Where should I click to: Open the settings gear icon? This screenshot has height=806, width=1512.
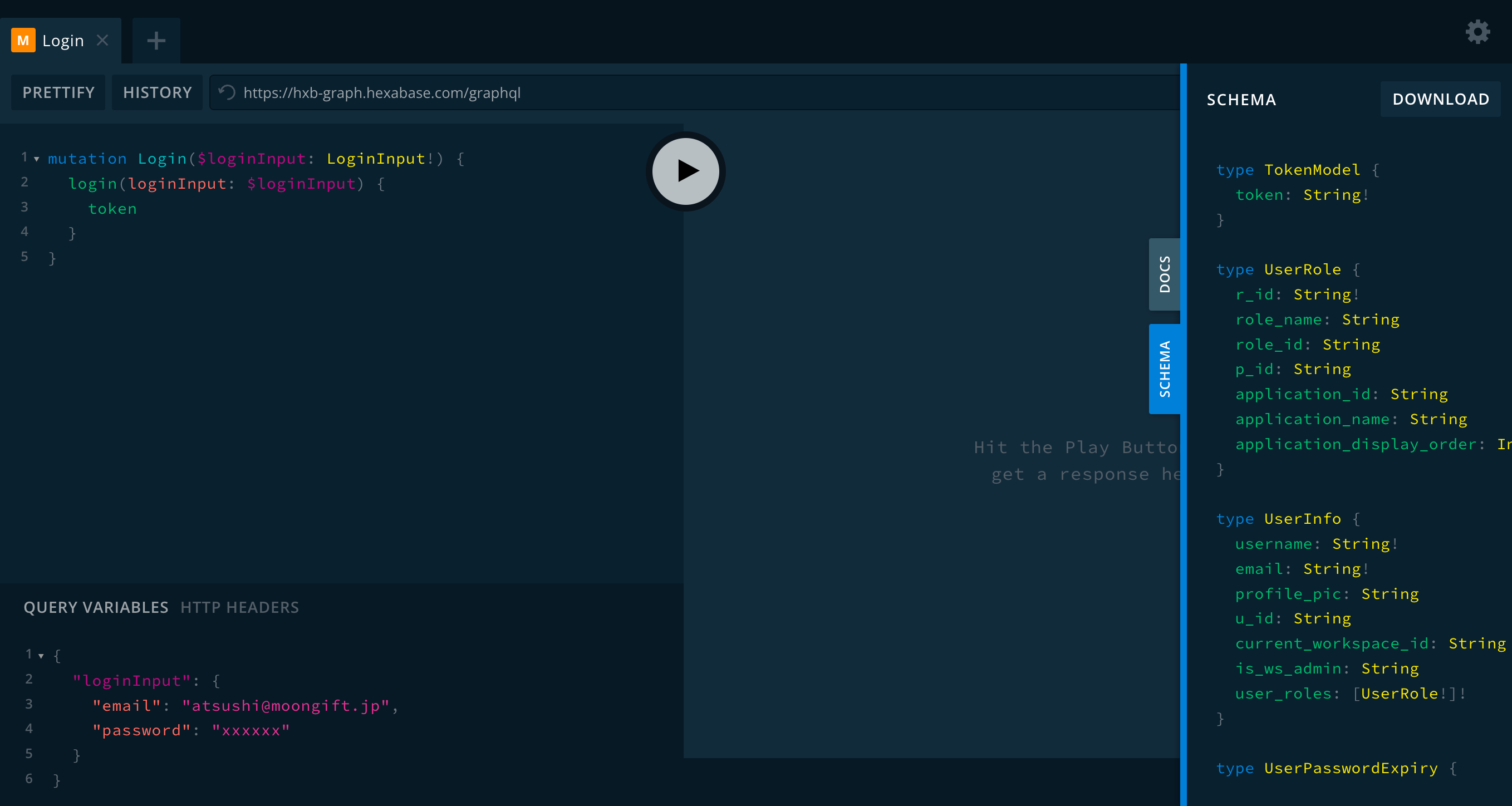[1477, 32]
